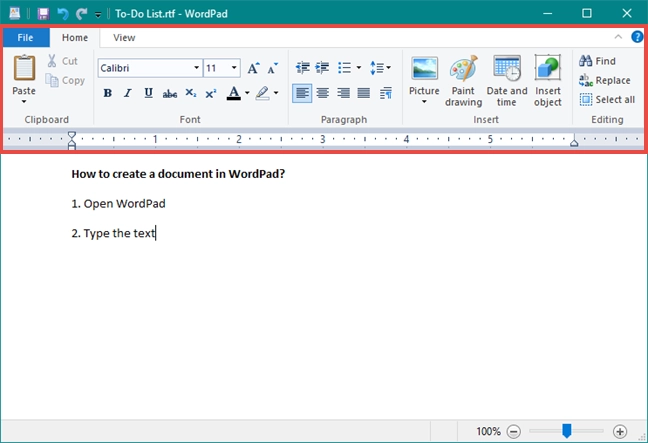This screenshot has height=443, width=648.
Task: Open highlight color palette arrow
Action: (276, 93)
